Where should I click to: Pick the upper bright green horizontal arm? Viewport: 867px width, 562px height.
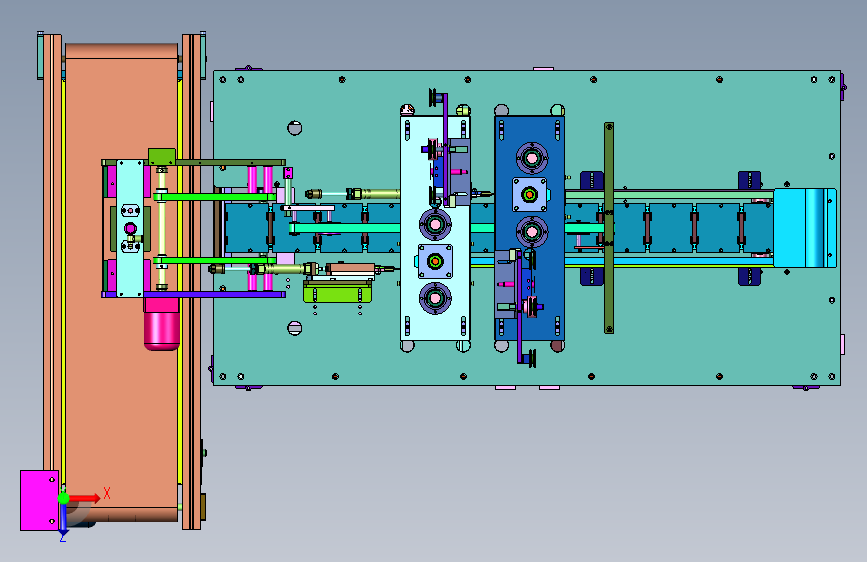click(215, 196)
